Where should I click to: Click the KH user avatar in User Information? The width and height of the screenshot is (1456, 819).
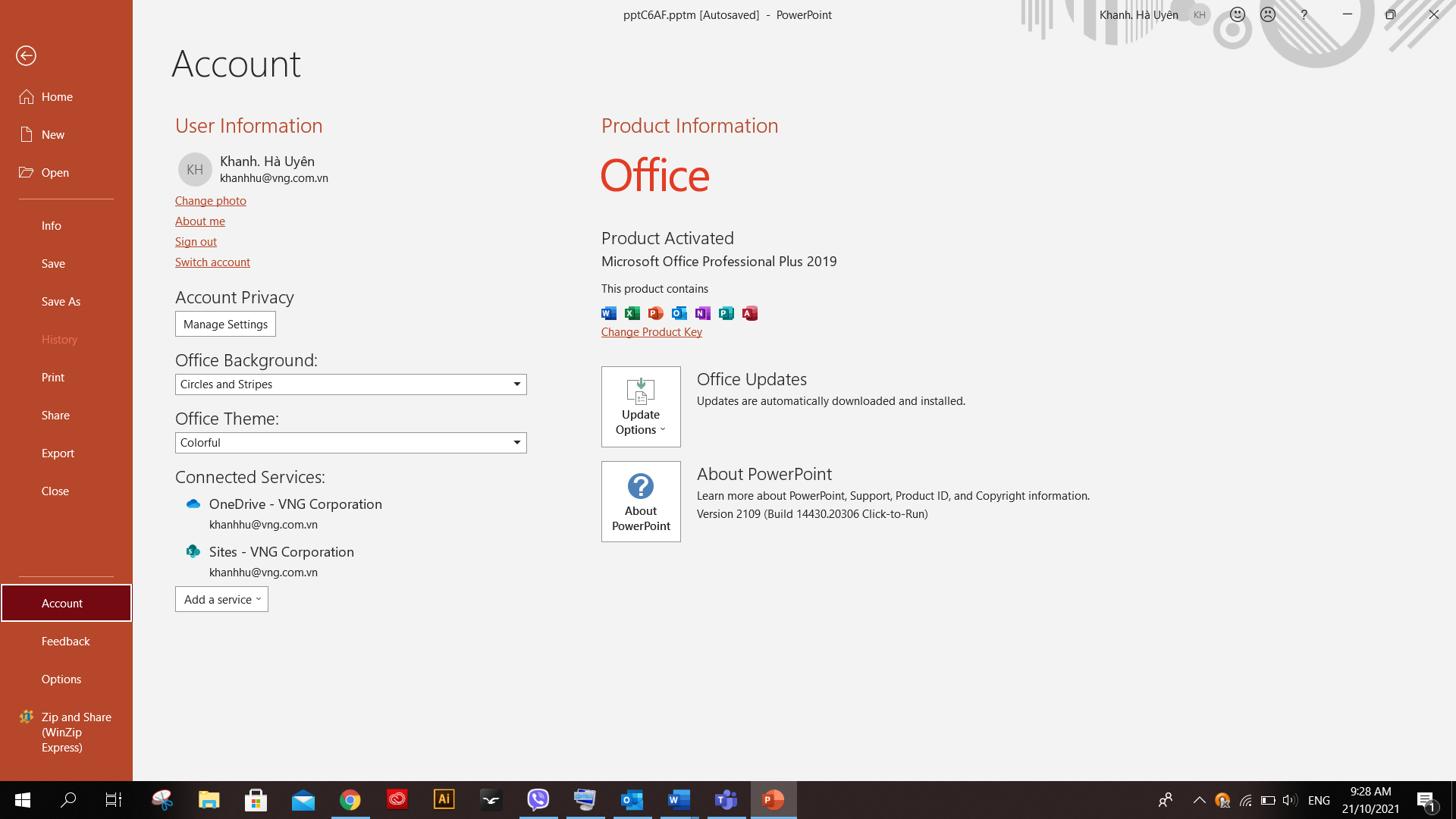click(195, 169)
